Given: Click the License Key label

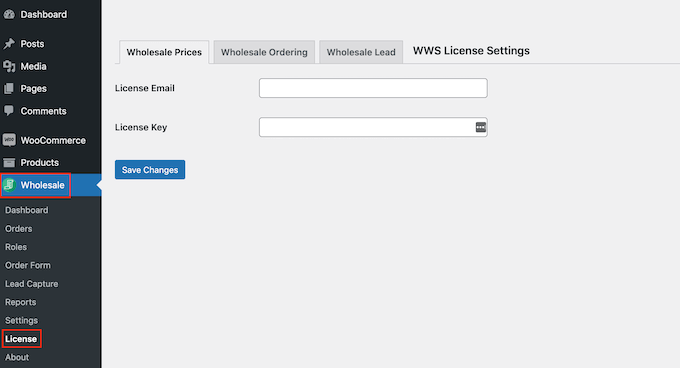Looking at the screenshot, I should [x=141, y=127].
